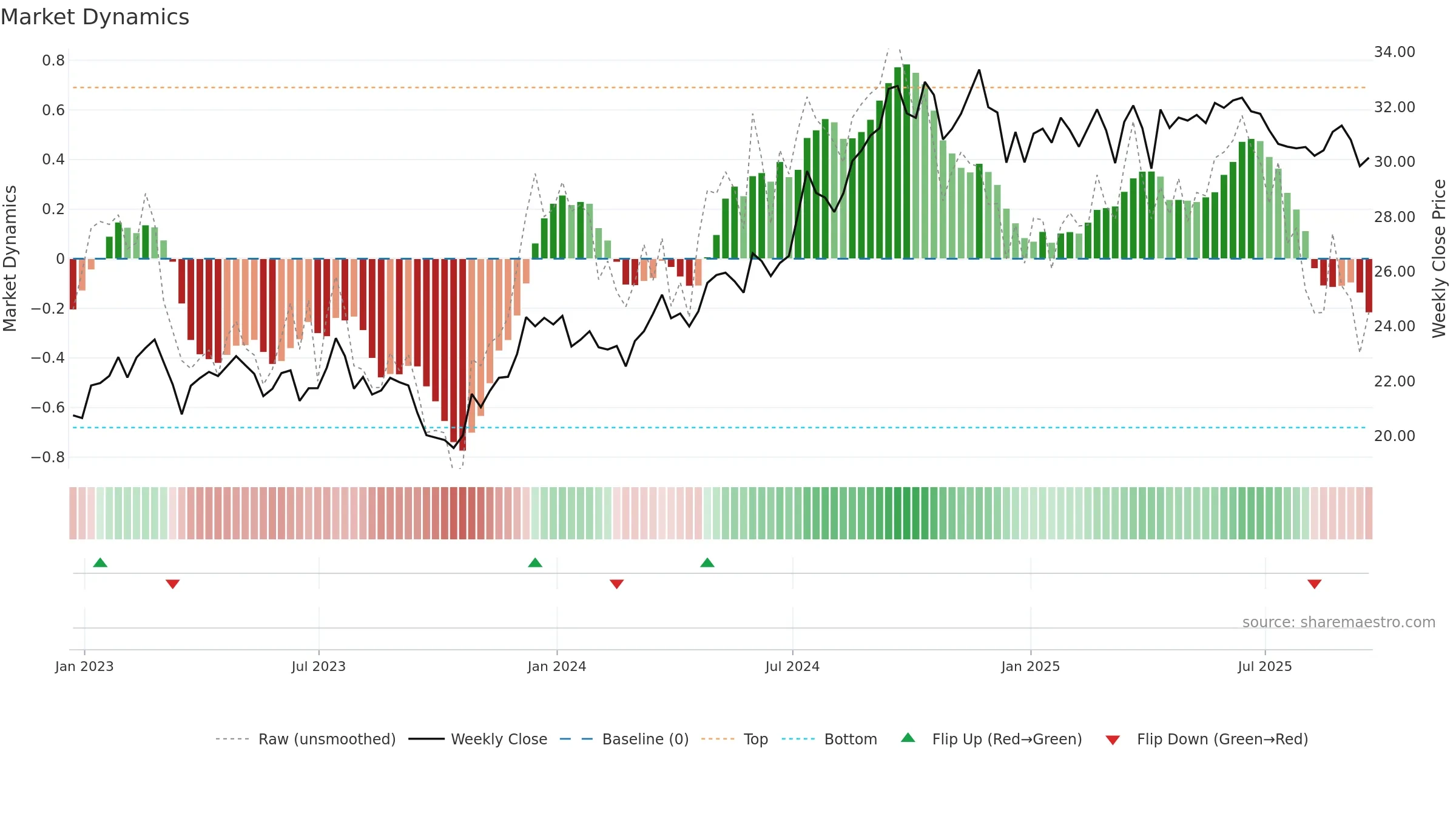Click the 0 baseline axis tick
1456x819 pixels.
[x=60, y=259]
